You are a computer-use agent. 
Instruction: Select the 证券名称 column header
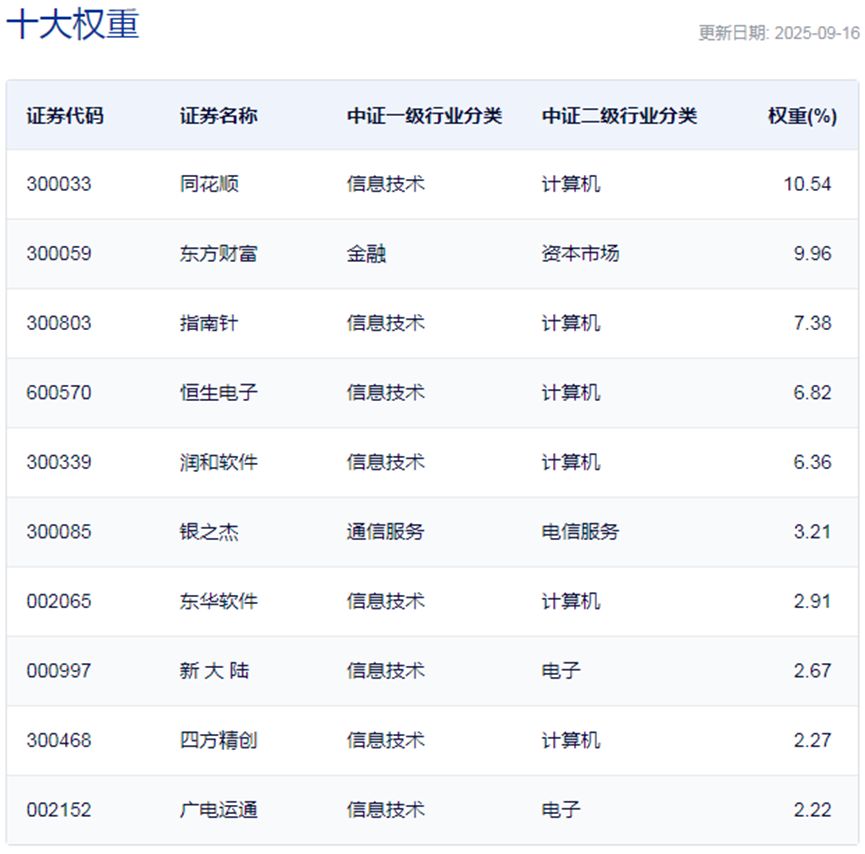click(218, 116)
